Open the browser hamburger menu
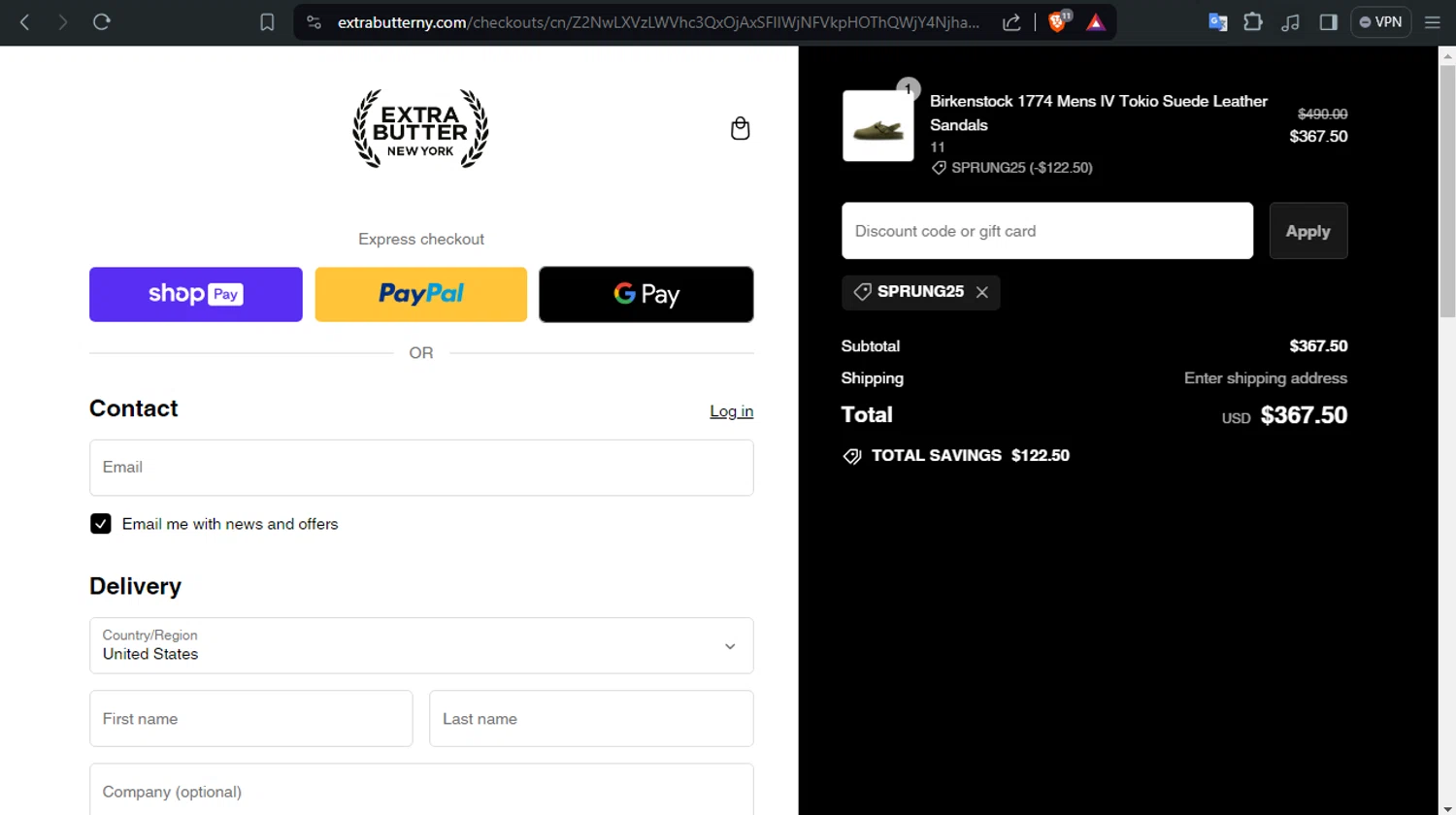The width and height of the screenshot is (1456, 815). click(1432, 22)
